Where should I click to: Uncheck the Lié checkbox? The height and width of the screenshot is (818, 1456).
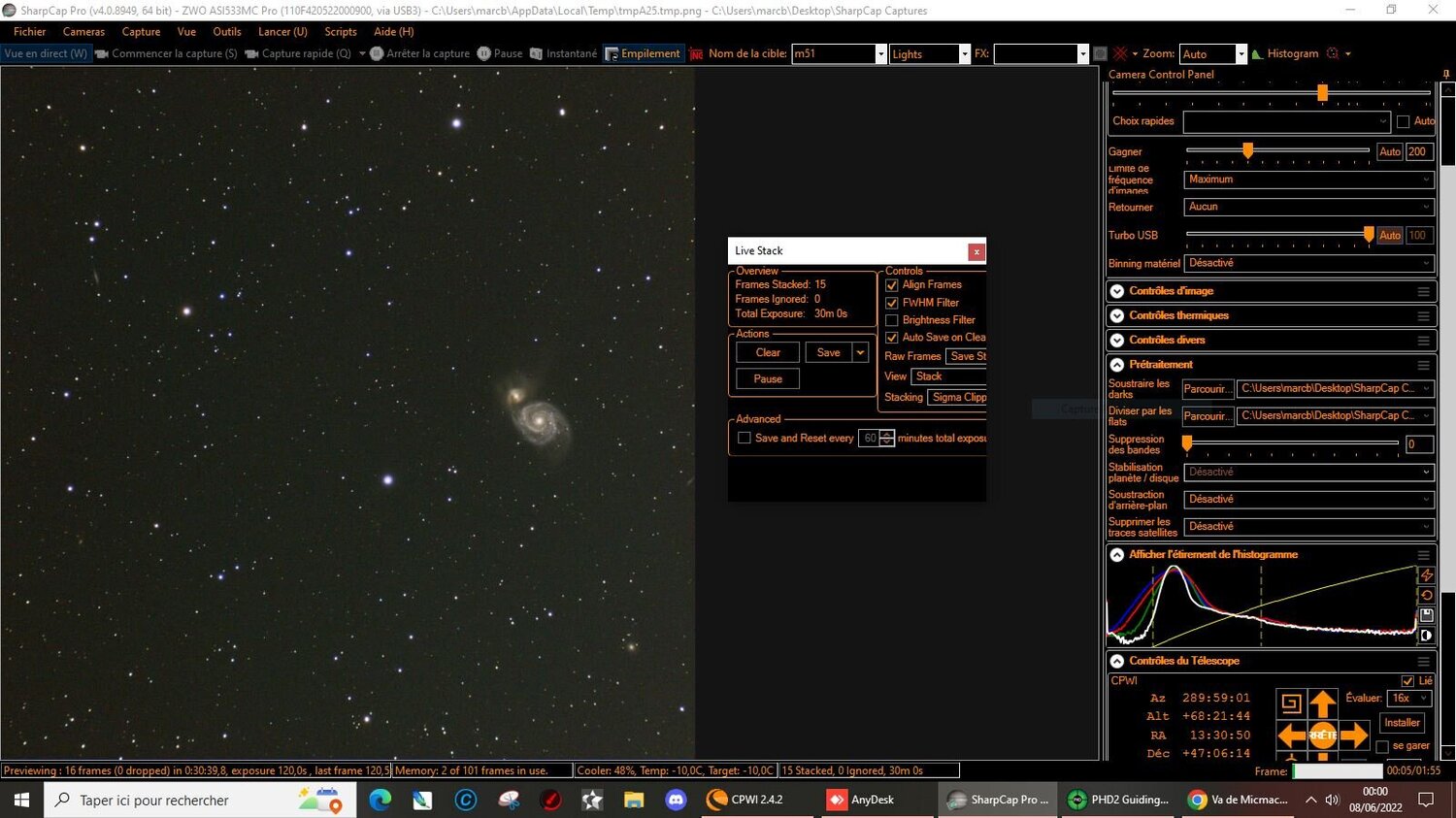(1407, 681)
